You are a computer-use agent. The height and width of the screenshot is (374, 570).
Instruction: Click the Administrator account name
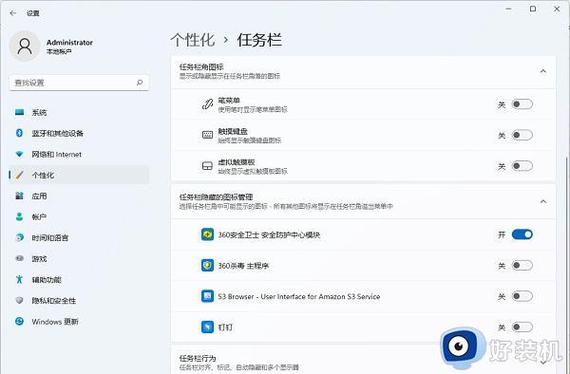pos(69,42)
